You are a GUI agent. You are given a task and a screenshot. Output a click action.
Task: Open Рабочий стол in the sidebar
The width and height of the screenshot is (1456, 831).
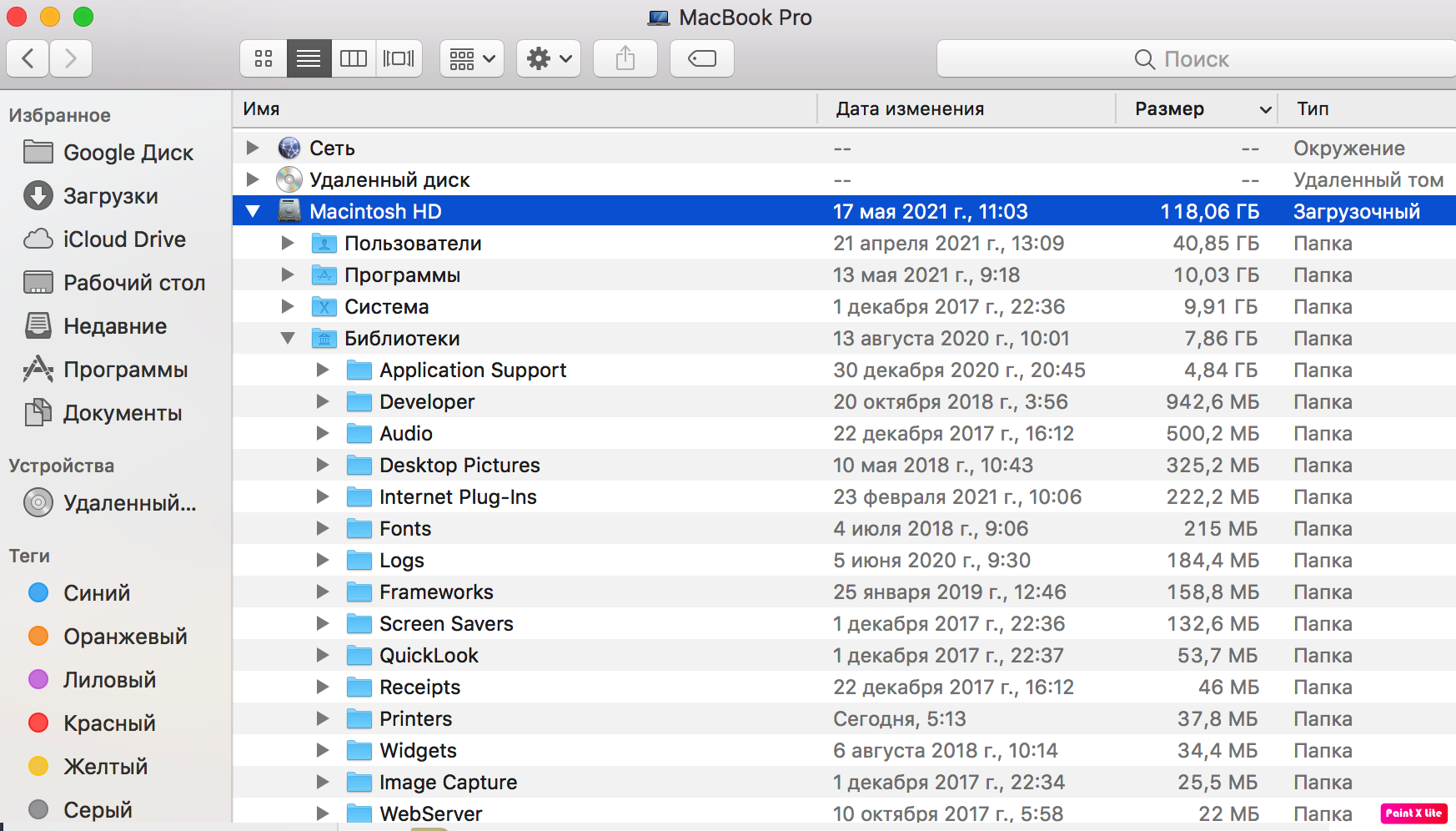[115, 283]
